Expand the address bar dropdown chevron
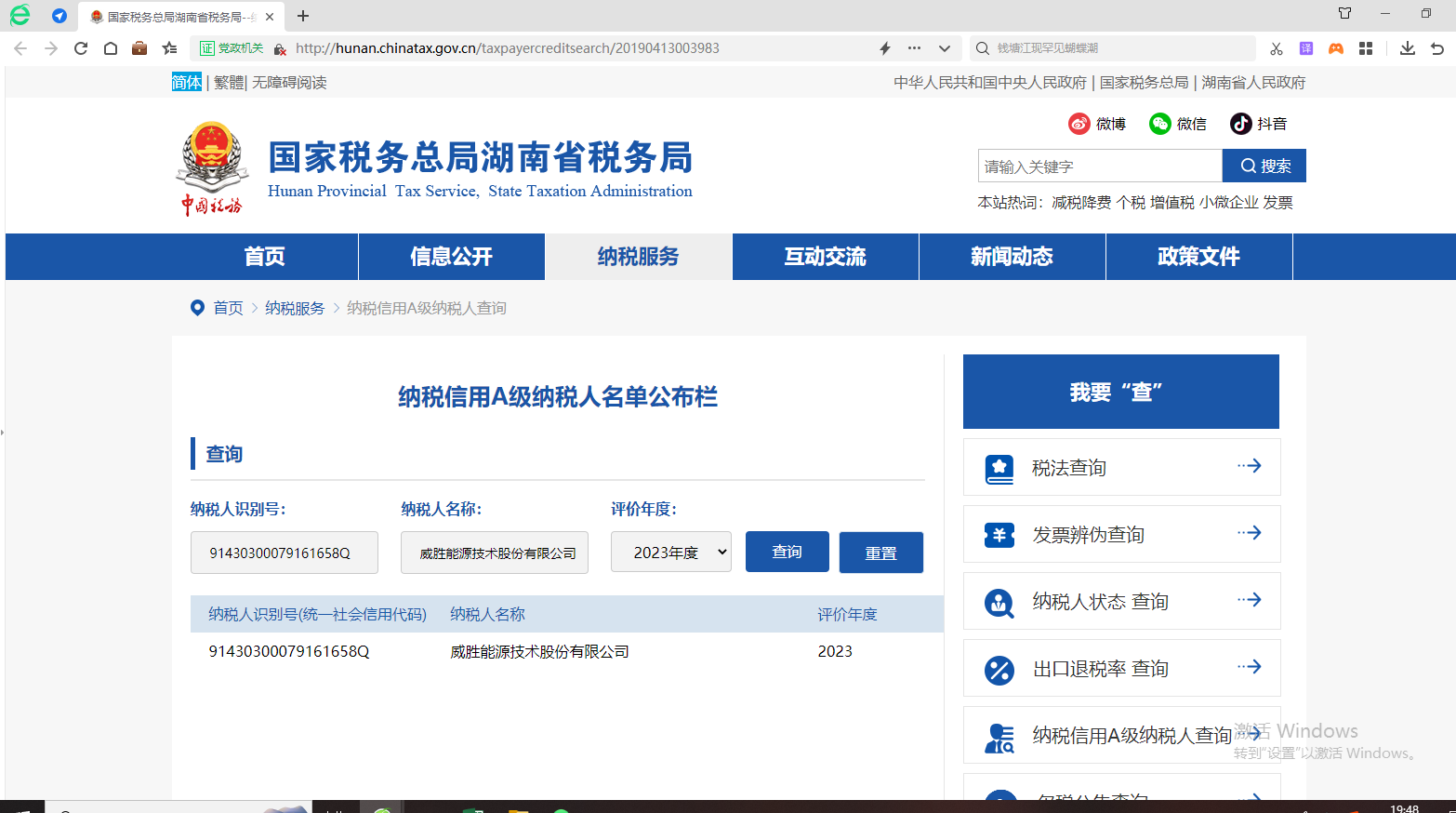 point(945,48)
